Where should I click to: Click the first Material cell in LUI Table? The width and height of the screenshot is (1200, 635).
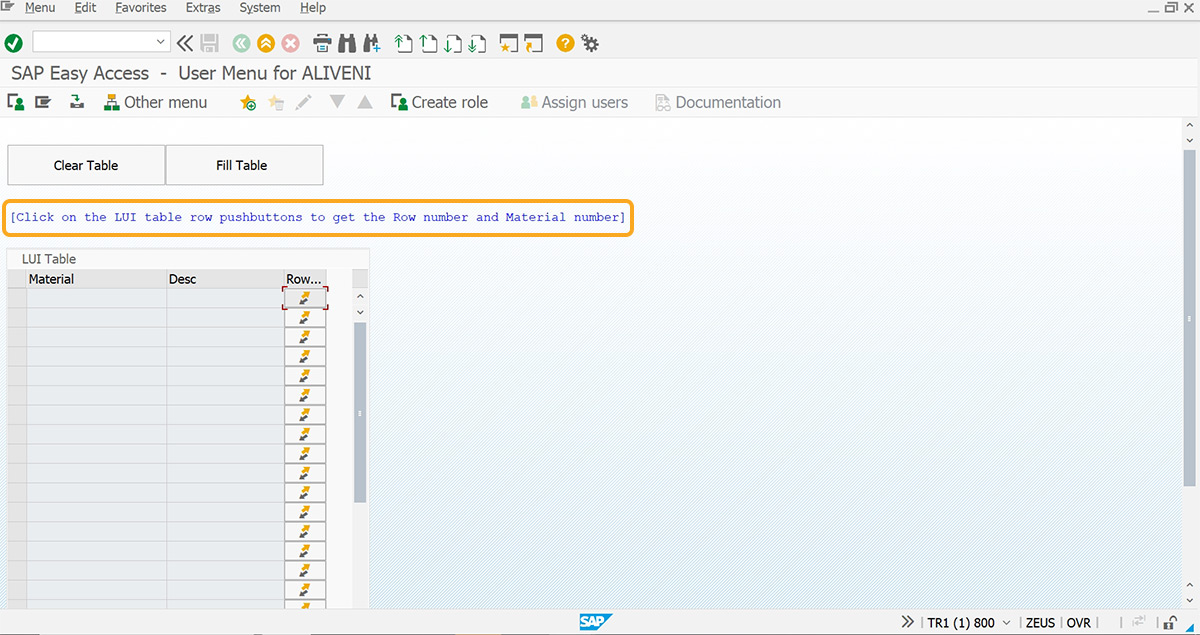pos(96,298)
